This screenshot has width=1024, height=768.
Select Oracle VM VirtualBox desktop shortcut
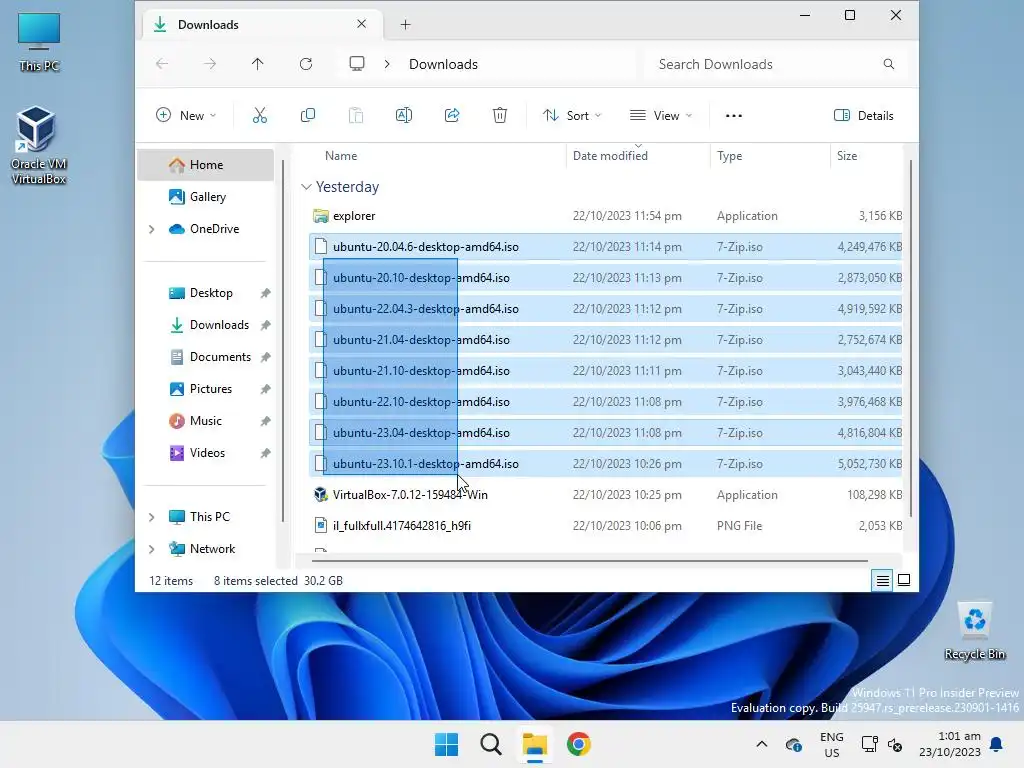click(39, 145)
